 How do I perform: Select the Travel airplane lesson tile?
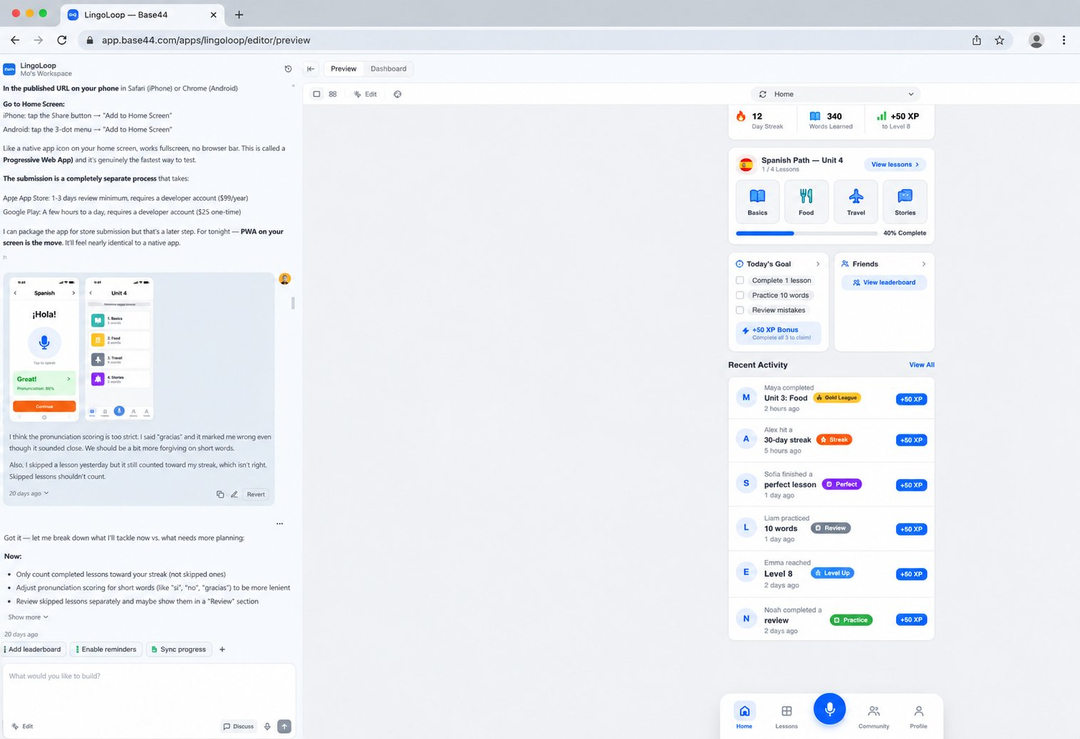[855, 202]
